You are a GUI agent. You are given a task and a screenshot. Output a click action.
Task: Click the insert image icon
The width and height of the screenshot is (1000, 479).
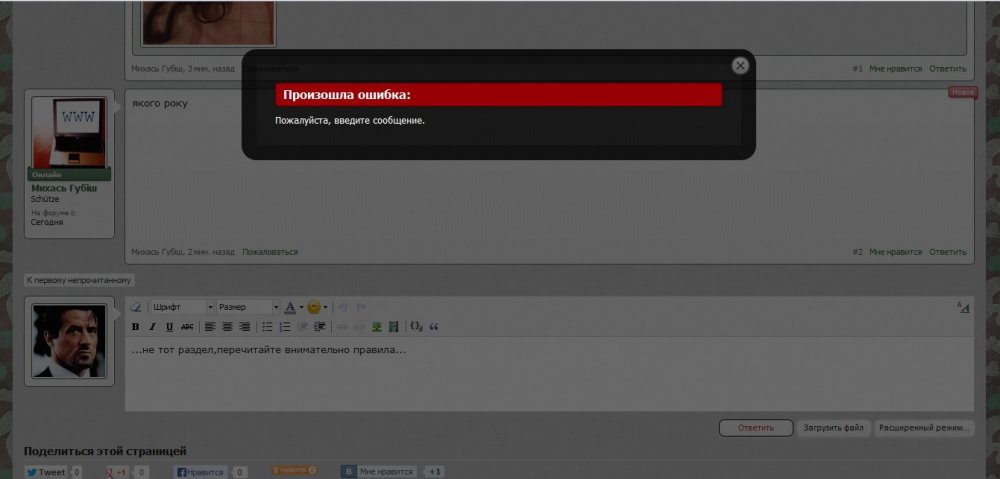pyautogui.click(x=377, y=327)
